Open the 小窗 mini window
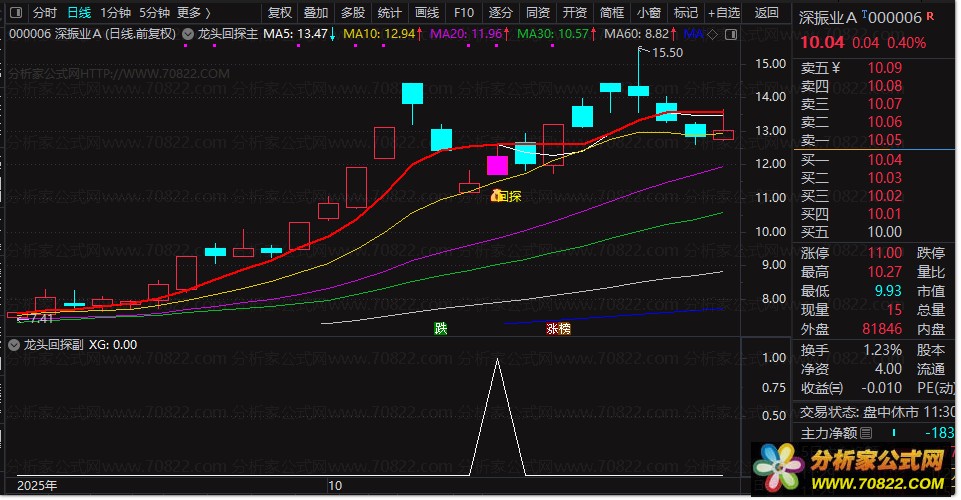The height and width of the screenshot is (500, 961). coord(648,12)
